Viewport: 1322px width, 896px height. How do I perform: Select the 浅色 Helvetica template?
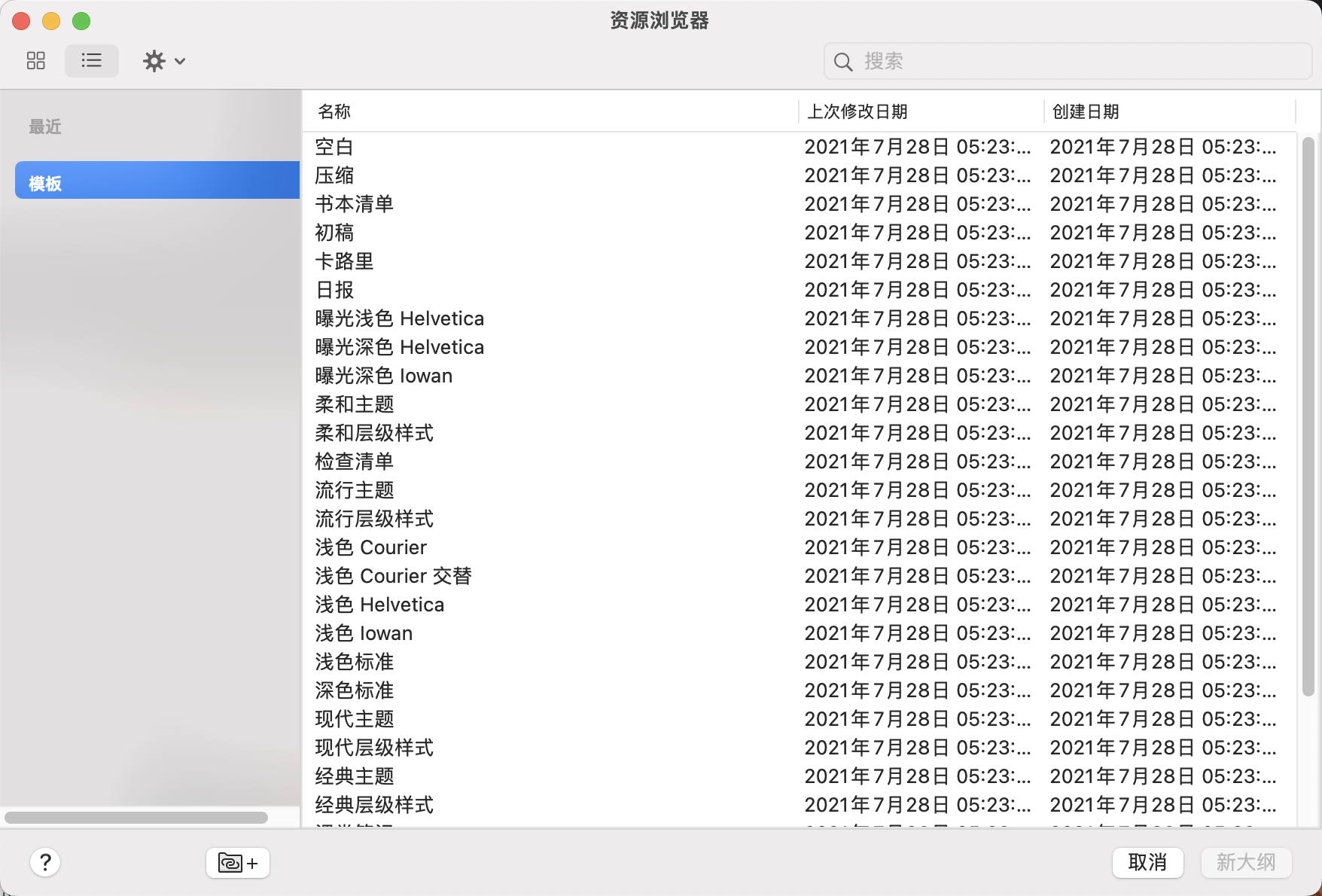coord(800,605)
